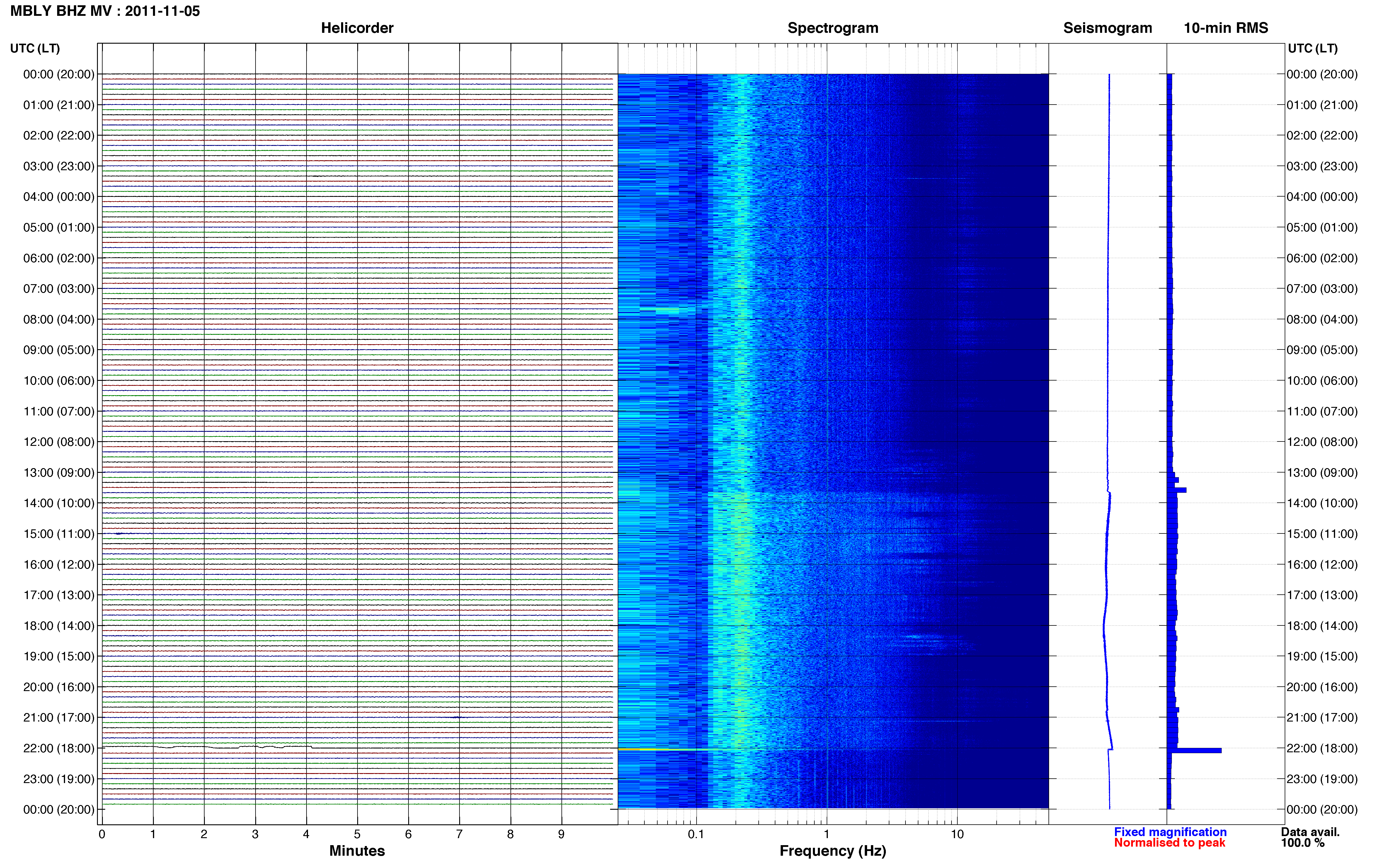Click '08:00 (04:00)' beside the Helicorder
1389x868 pixels.
pyautogui.click(x=59, y=319)
